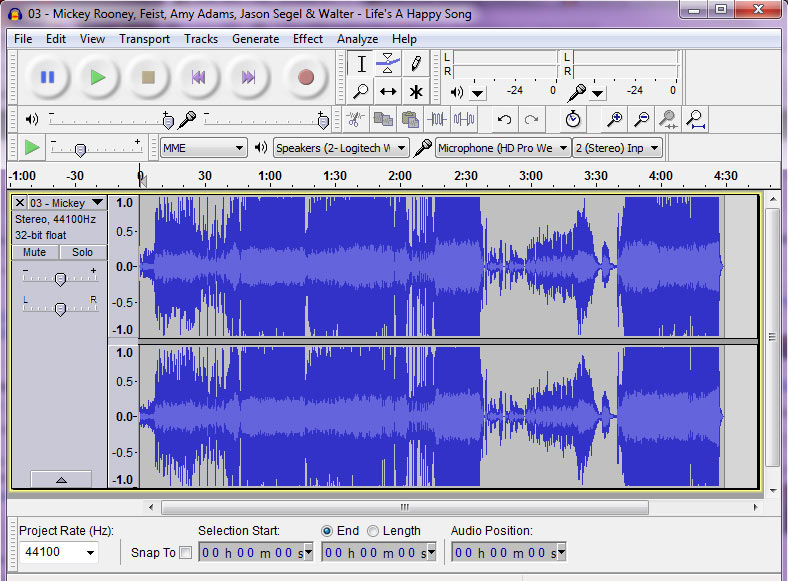Close the 03 - Mickey track
Viewport: 788px width, 581px height.
(20, 203)
